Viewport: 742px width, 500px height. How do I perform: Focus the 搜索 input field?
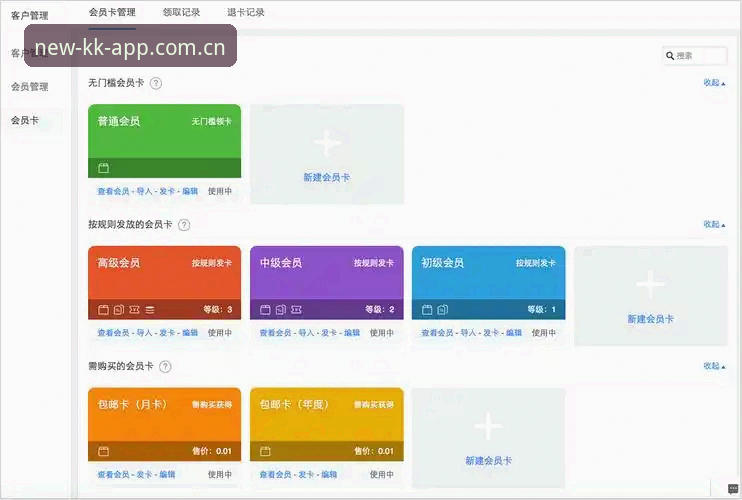(695, 56)
